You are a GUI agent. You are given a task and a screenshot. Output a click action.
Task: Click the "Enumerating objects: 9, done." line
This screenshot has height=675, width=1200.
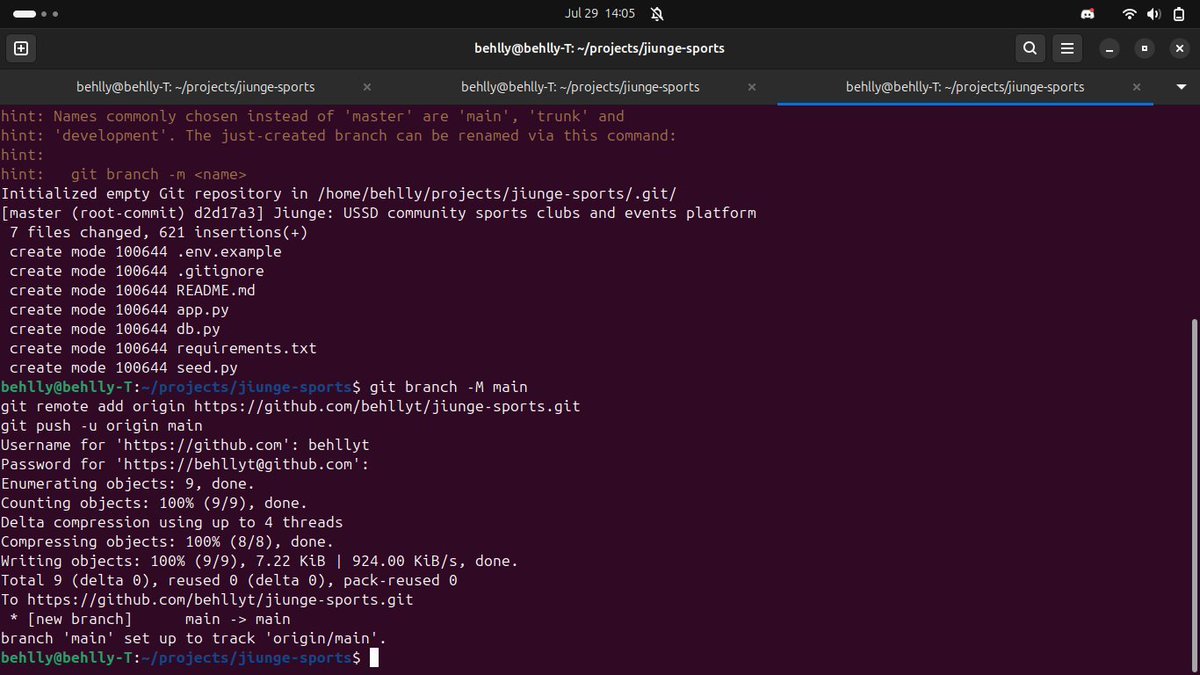127,484
